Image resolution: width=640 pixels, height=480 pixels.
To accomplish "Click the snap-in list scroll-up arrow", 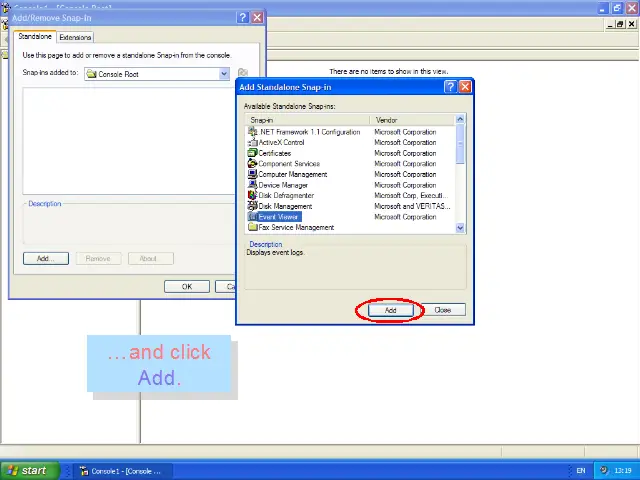I will point(460,120).
